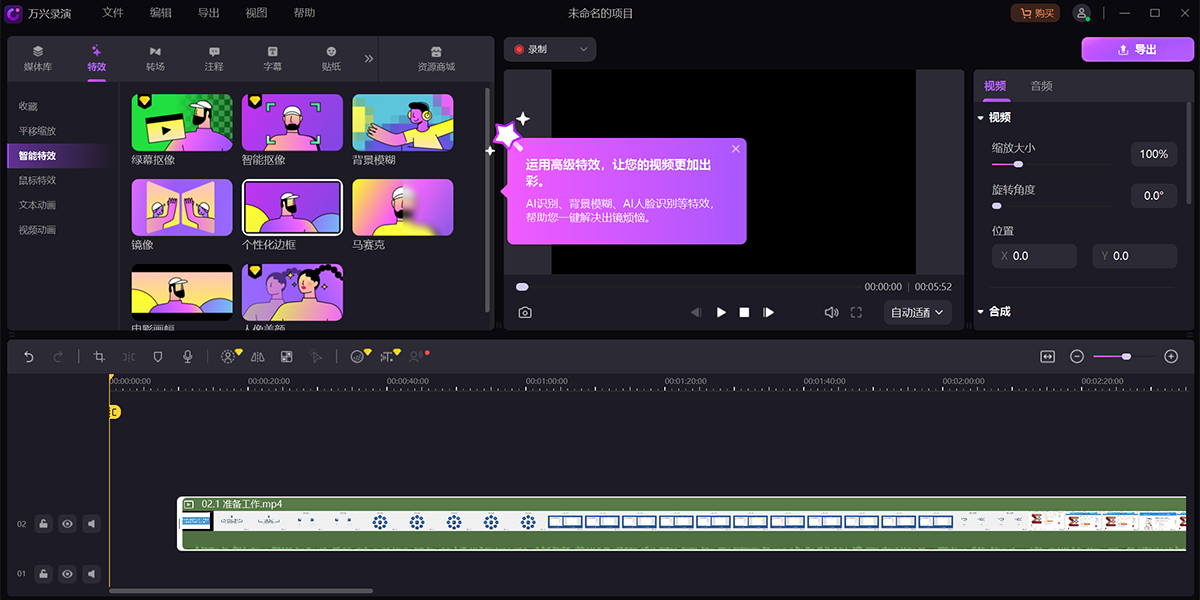Click the mirror flip icon

[x=256, y=356]
